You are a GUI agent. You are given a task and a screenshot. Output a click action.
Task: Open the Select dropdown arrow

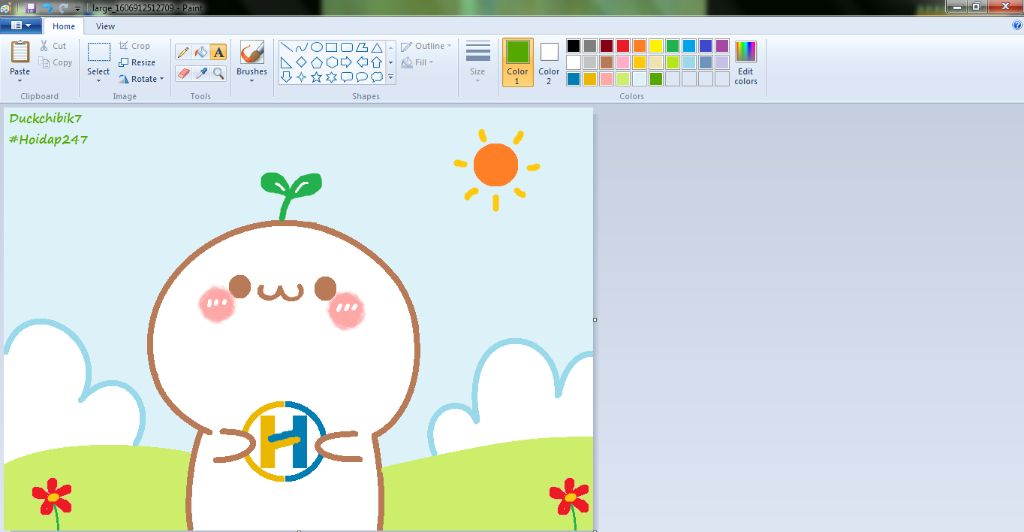(99, 80)
